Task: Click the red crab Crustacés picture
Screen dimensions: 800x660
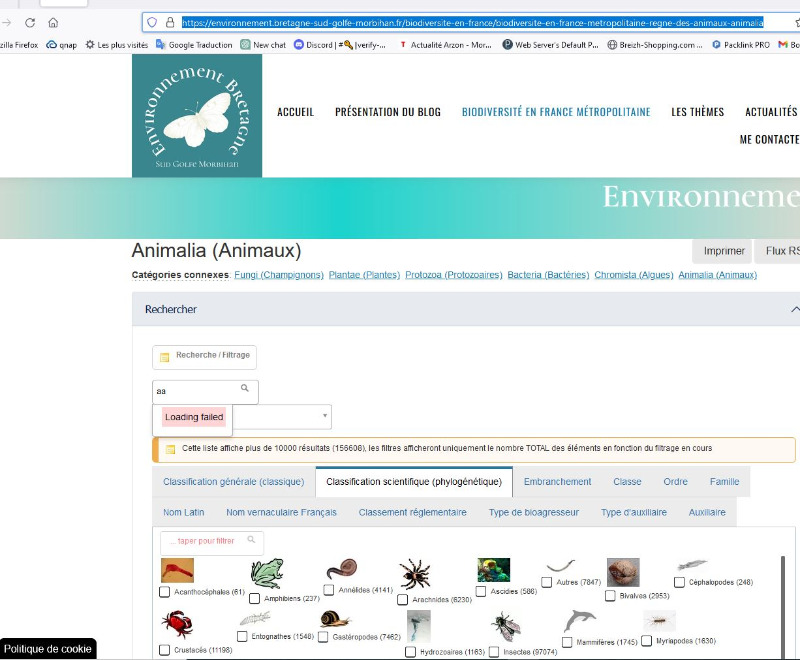Action: (x=177, y=624)
